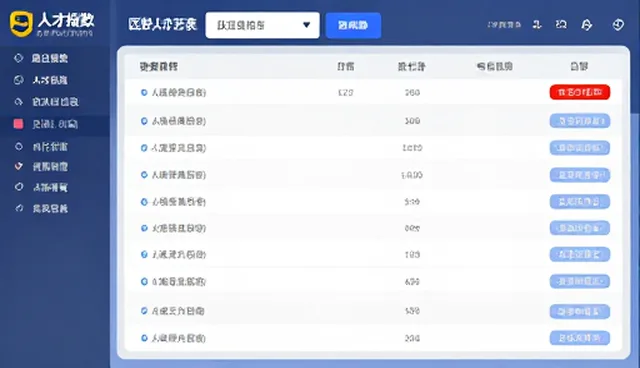This screenshot has width=640, height=368.
Task: Select the second sidebar menu item's icon
Action: (x=18, y=80)
